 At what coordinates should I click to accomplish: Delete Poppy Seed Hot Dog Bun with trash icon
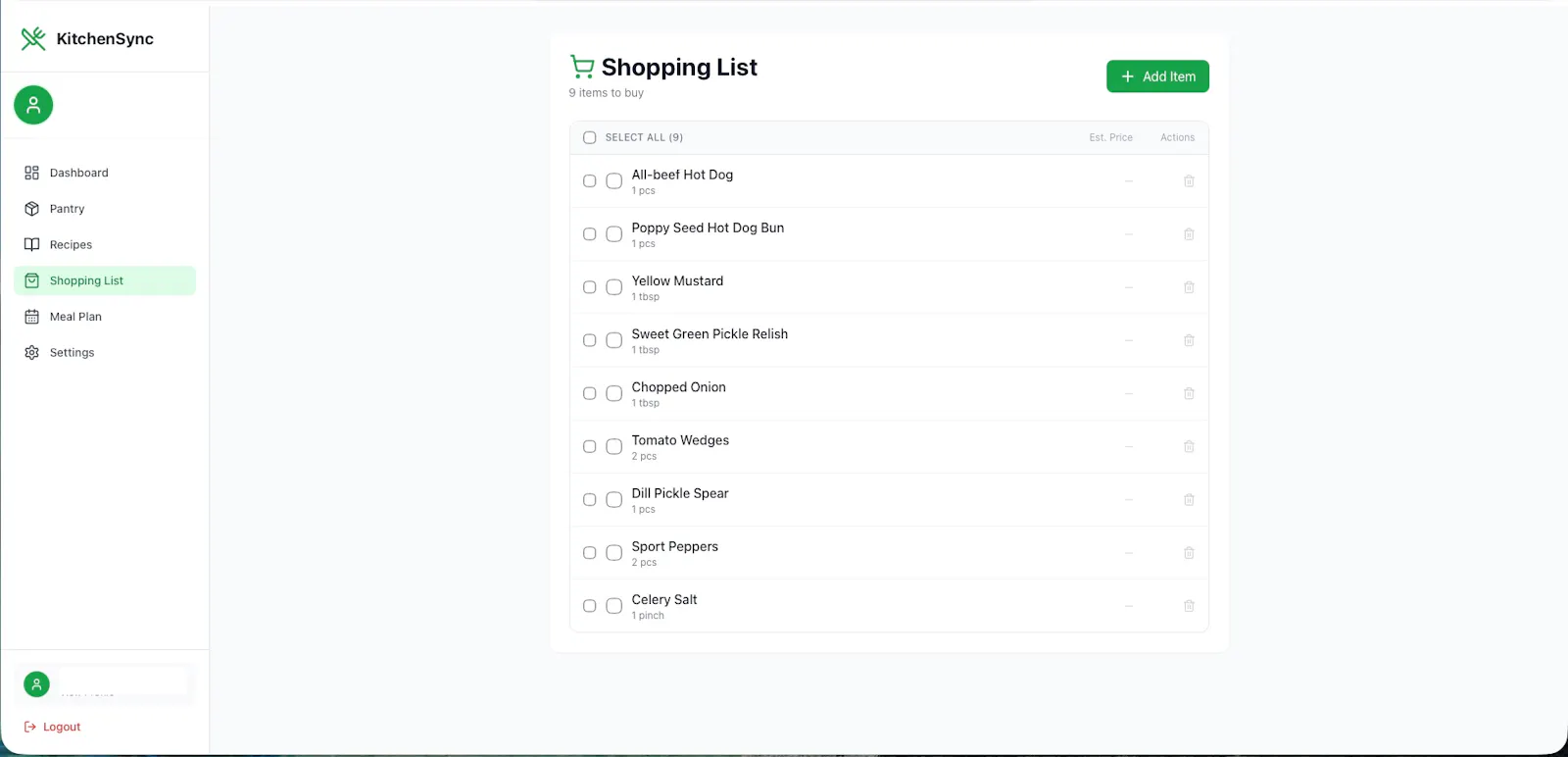(x=1189, y=234)
